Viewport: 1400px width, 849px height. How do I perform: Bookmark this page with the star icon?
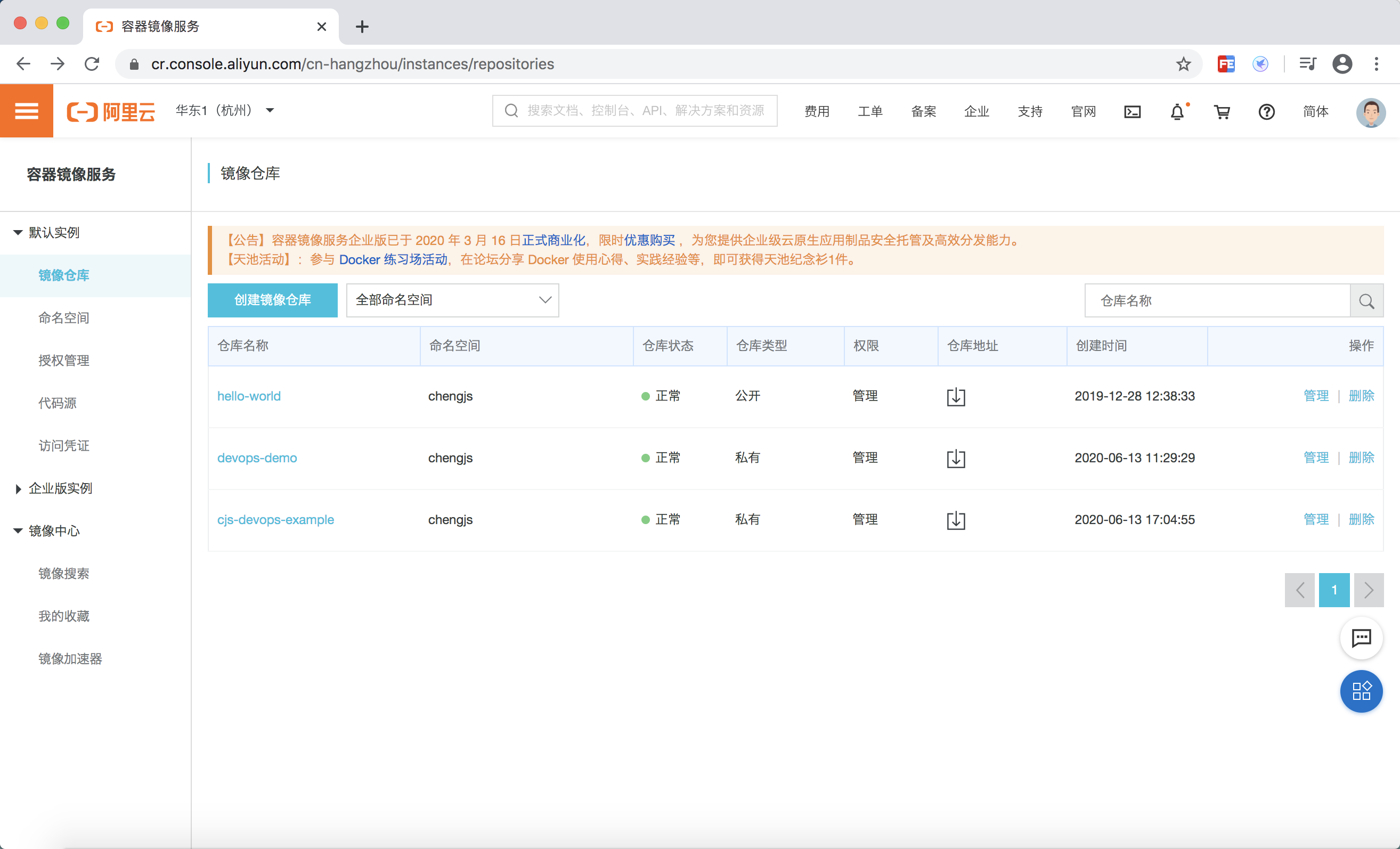(x=1184, y=64)
